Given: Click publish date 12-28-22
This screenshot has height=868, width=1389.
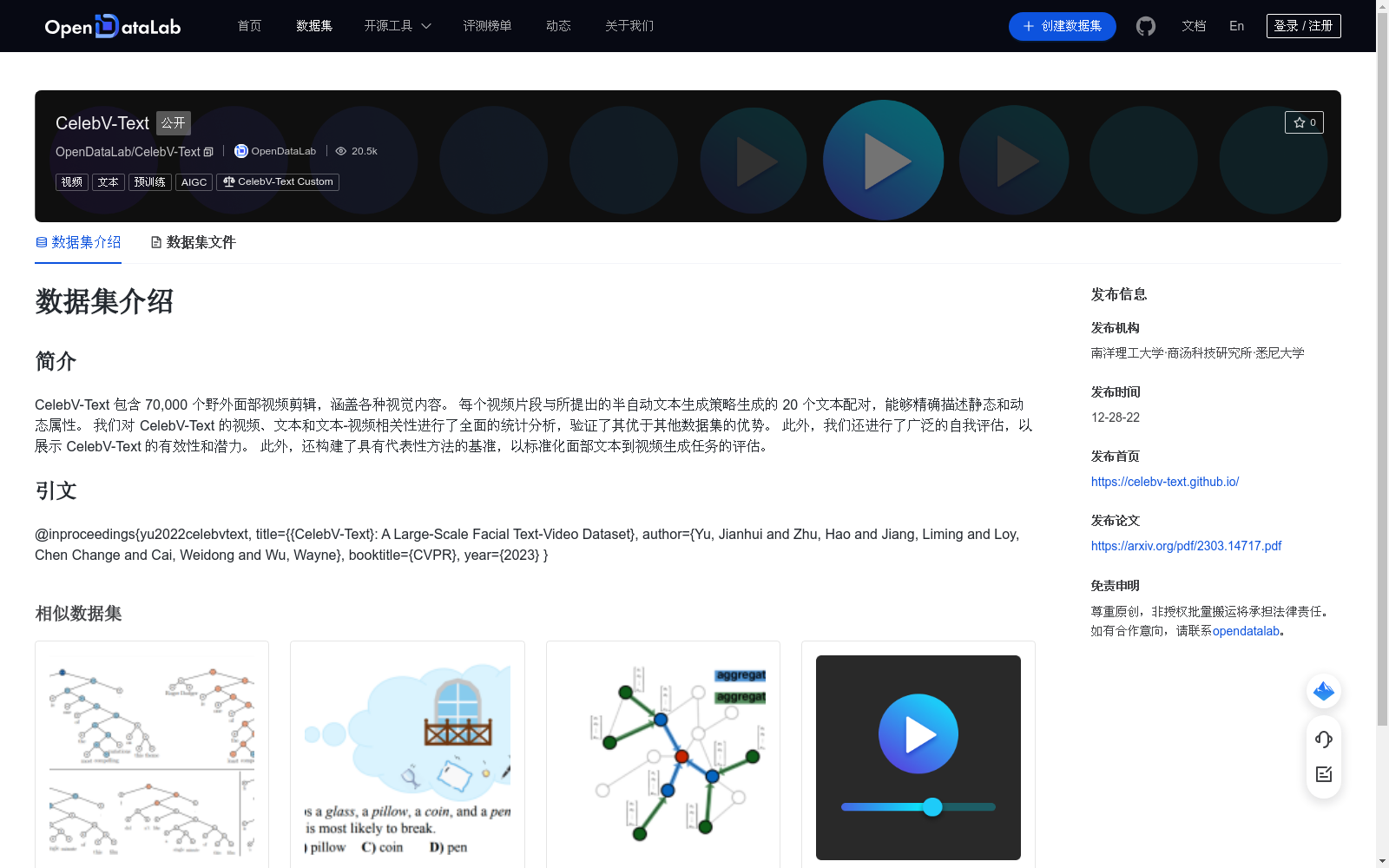Looking at the screenshot, I should (x=1116, y=418).
